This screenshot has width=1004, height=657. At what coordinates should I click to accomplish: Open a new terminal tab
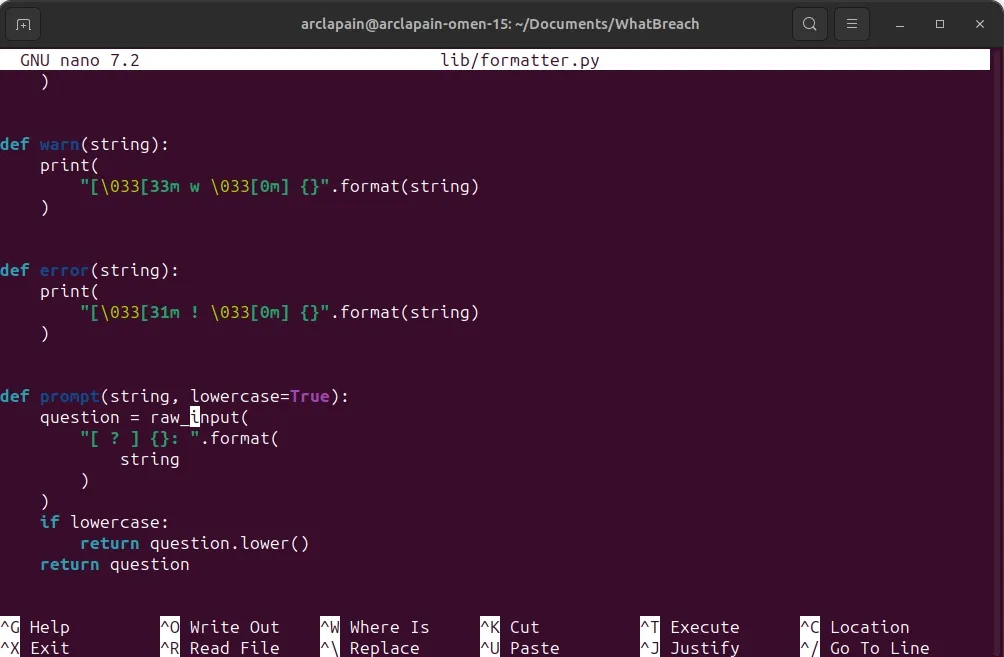click(22, 23)
